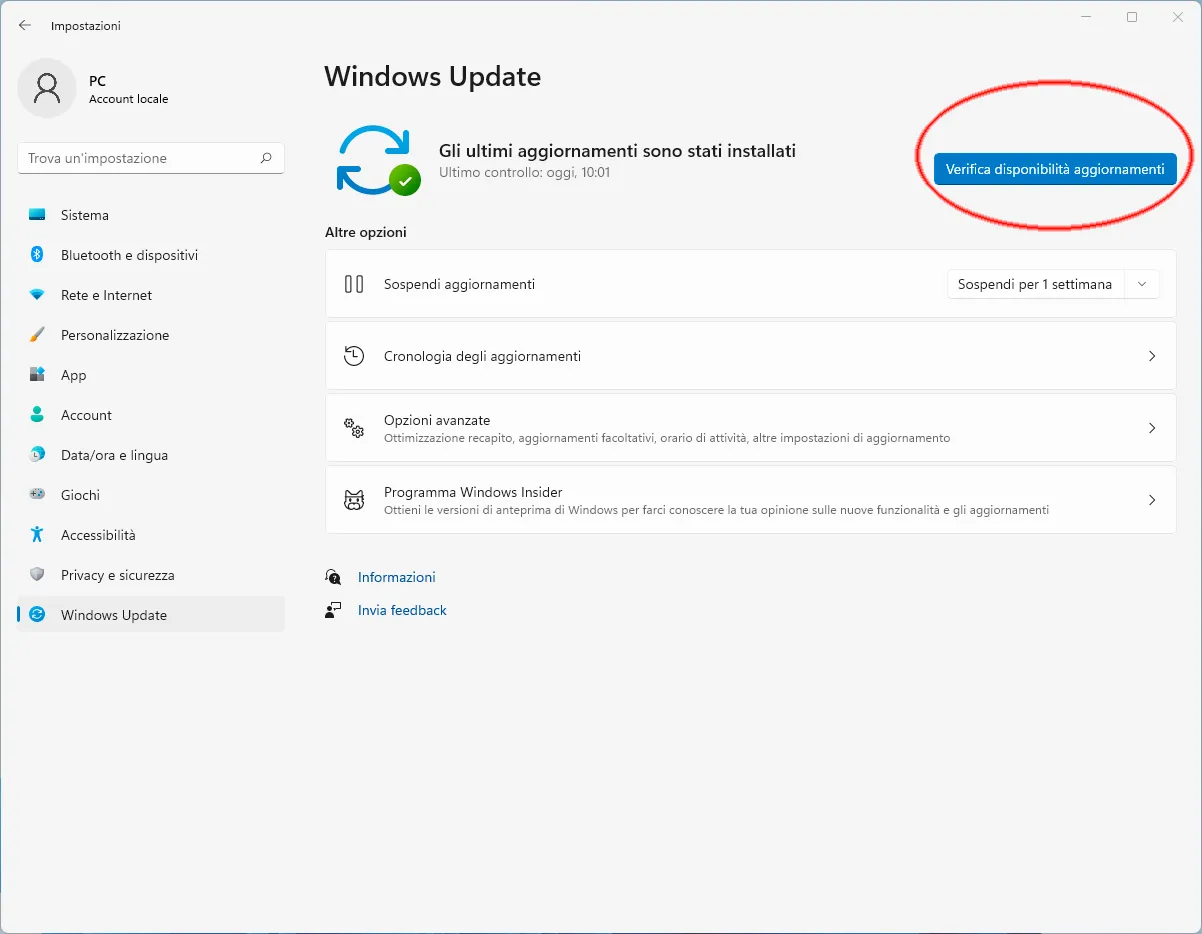1202x934 pixels.
Task: Click the Rete e Internet globe icon
Action: coord(39,294)
